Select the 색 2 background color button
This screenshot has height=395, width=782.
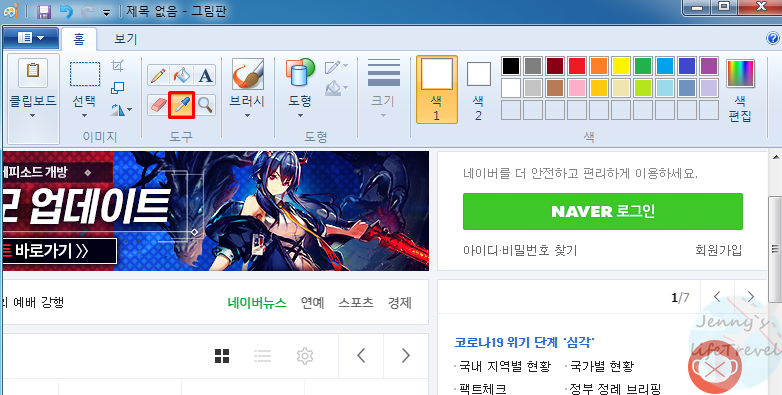coord(478,90)
